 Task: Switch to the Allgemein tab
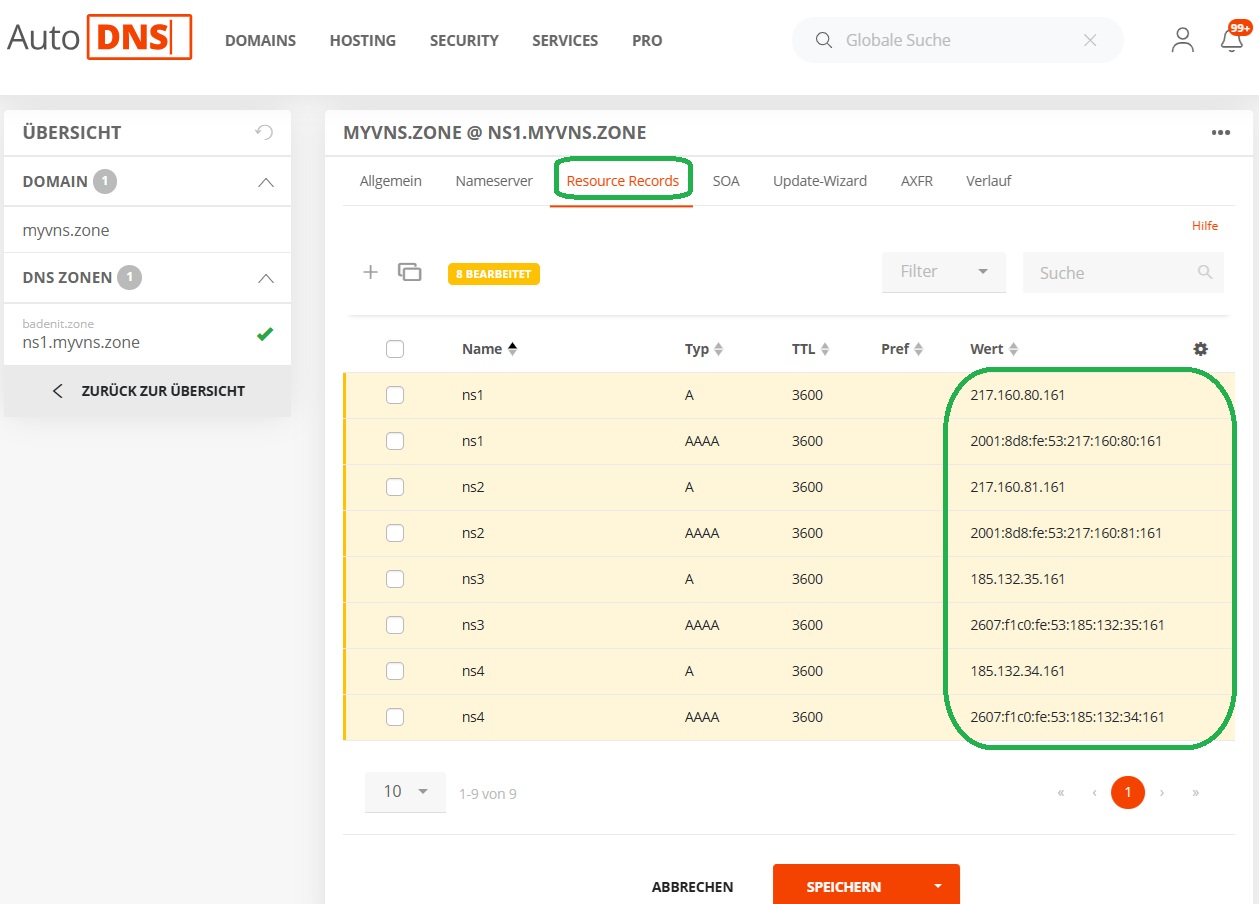tap(391, 181)
